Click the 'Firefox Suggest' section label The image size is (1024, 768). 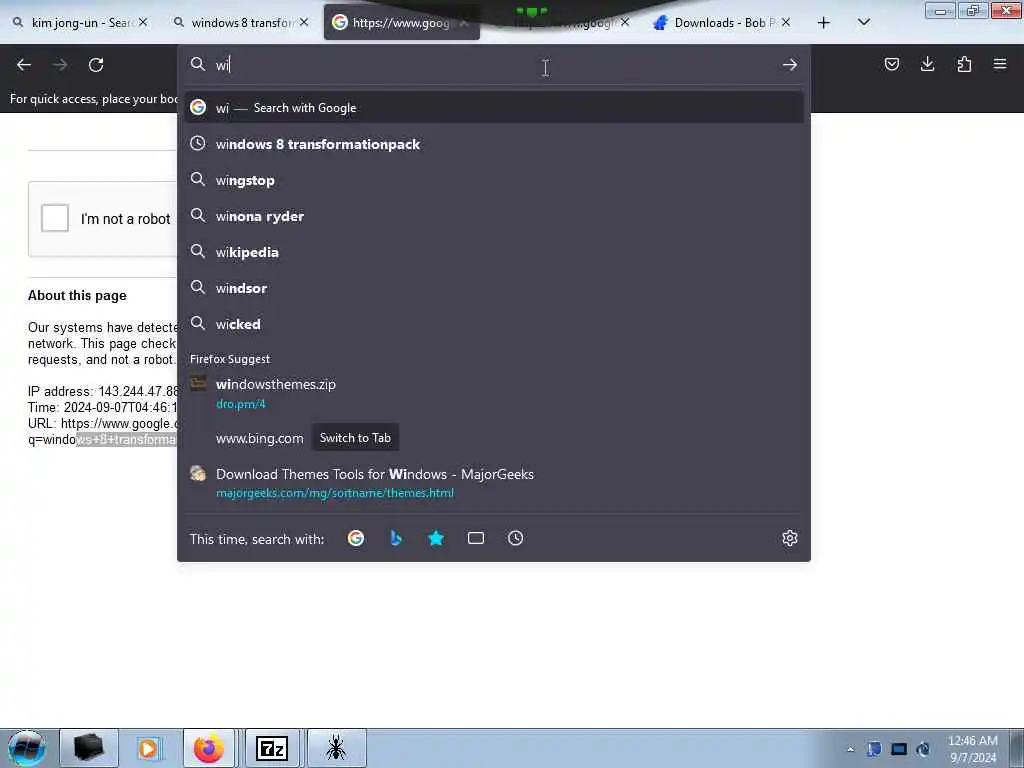[230, 359]
